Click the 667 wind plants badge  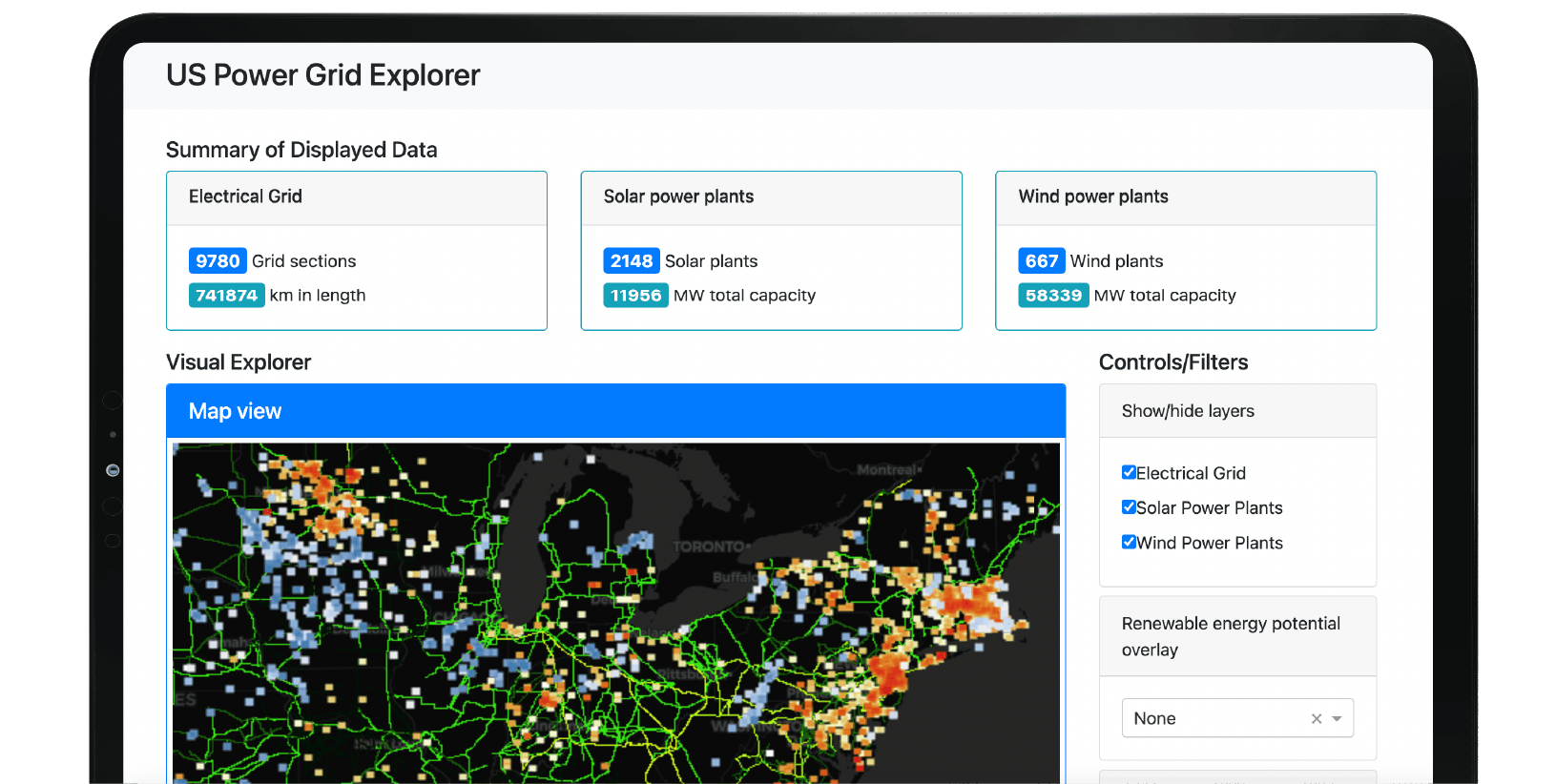click(1041, 261)
